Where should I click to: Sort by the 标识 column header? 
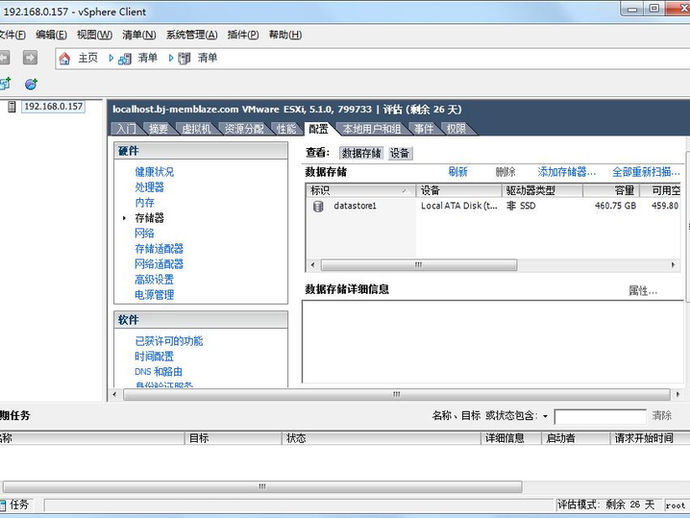pyautogui.click(x=360, y=191)
